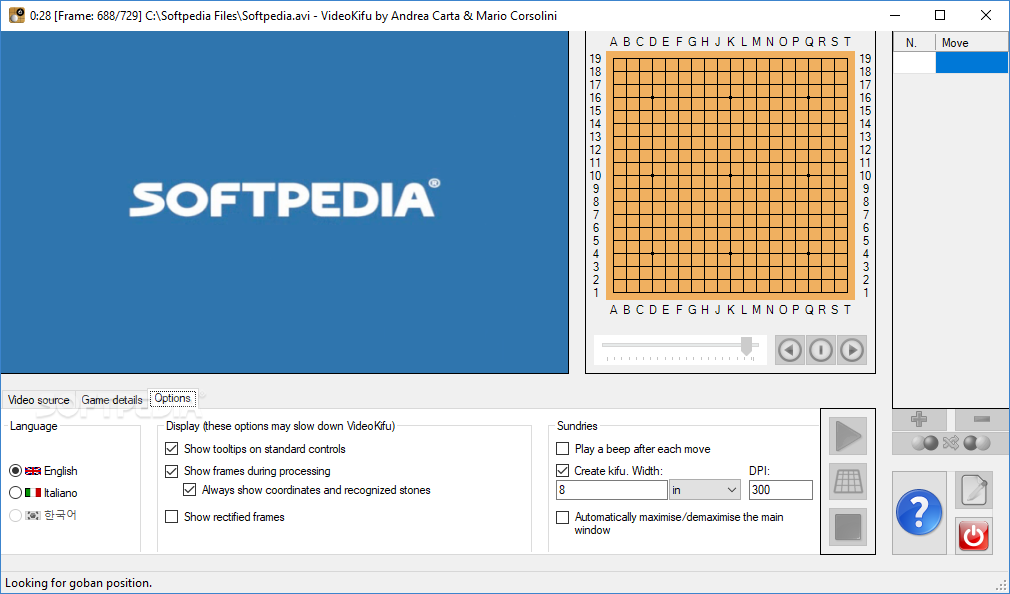Toggle Show frames during processing
1010x594 pixels.
(171, 471)
